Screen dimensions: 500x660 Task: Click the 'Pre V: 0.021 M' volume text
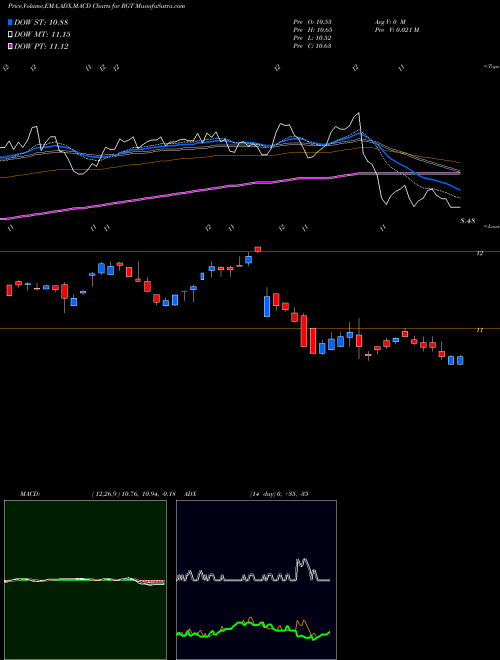coord(396,30)
